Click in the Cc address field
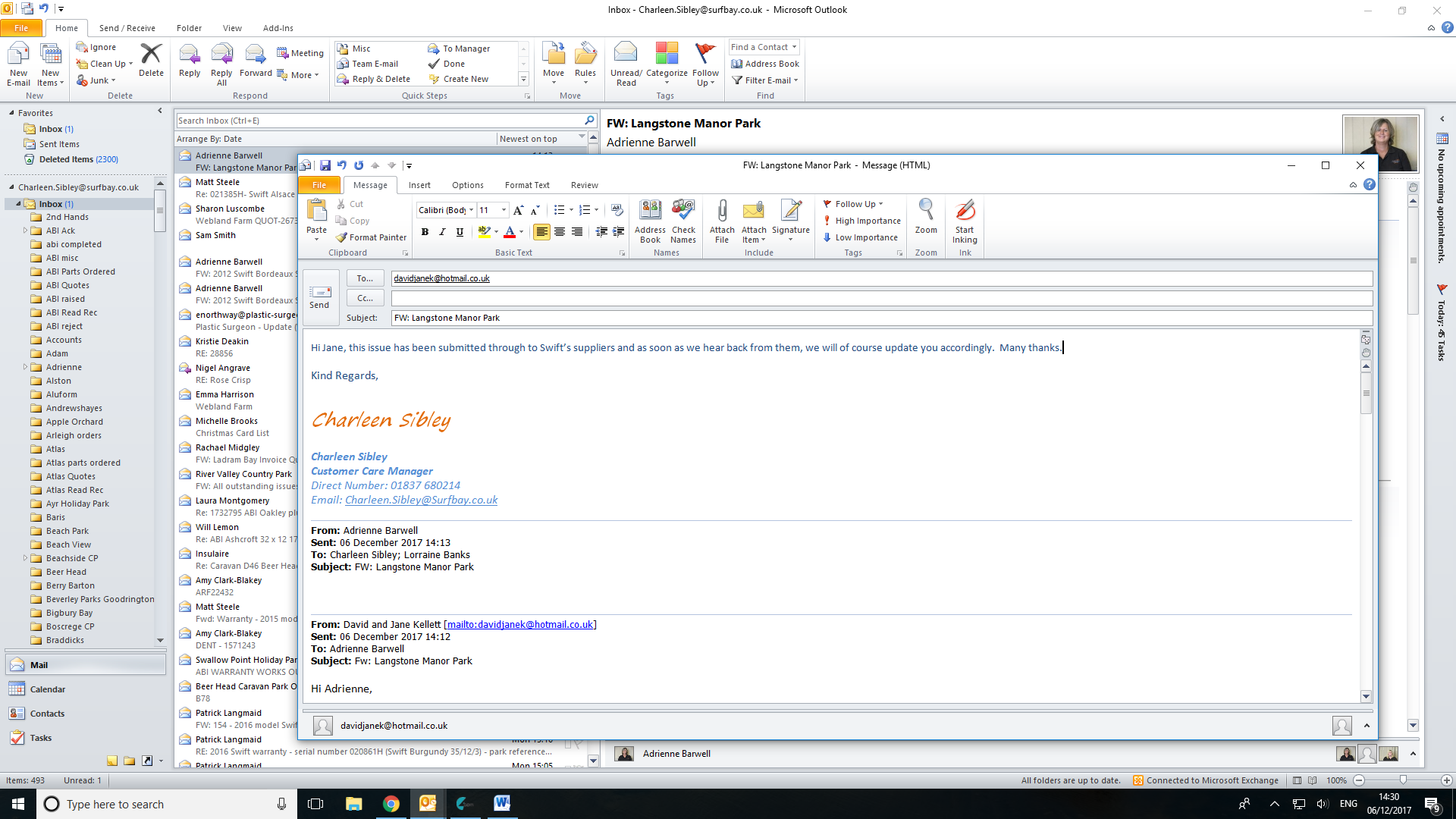Viewport: 1456px width, 819px height. pos(880,298)
